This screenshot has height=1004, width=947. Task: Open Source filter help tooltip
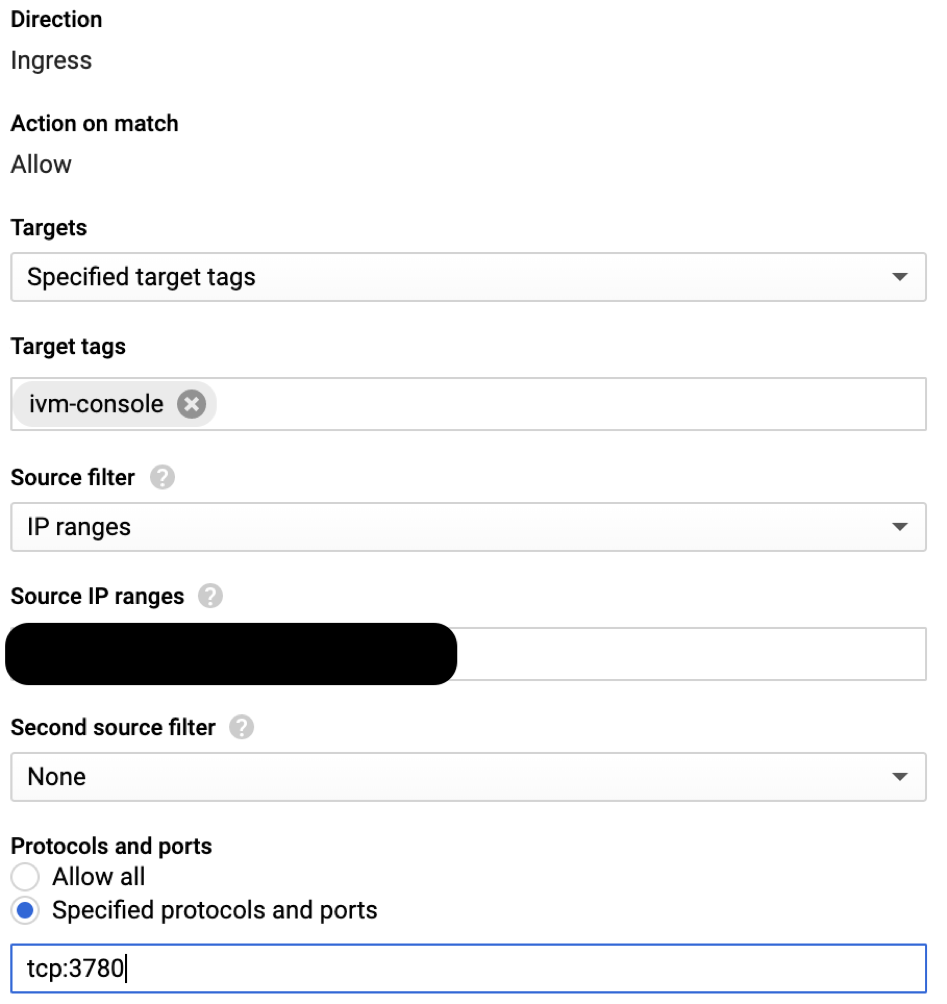(162, 478)
